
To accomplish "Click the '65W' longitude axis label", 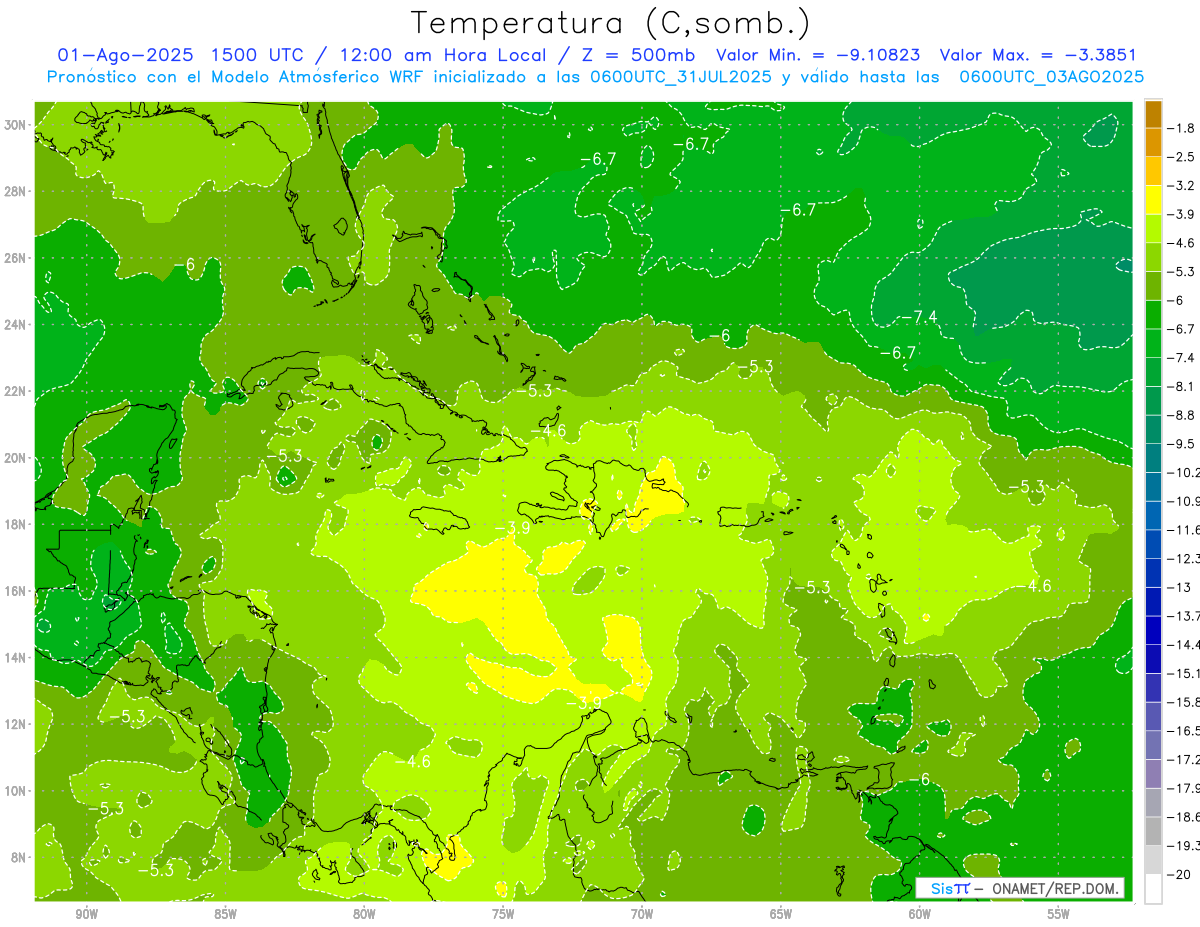I will click(x=781, y=914).
